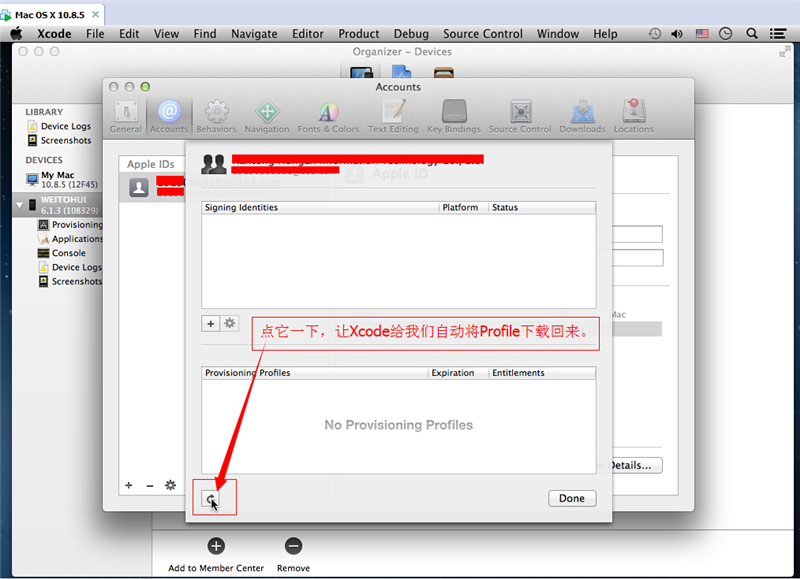Image resolution: width=800 pixels, height=579 pixels.
Task: Click the clock icon in the menu bar
Action: coord(726,34)
